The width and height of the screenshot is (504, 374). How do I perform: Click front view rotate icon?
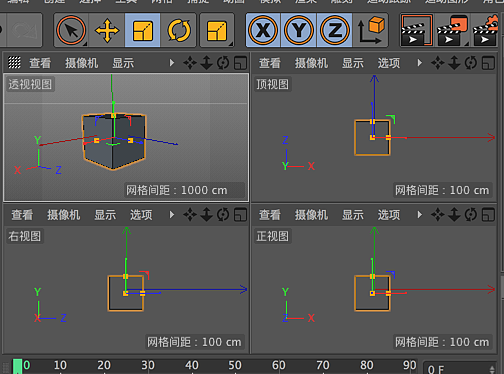(x=471, y=215)
